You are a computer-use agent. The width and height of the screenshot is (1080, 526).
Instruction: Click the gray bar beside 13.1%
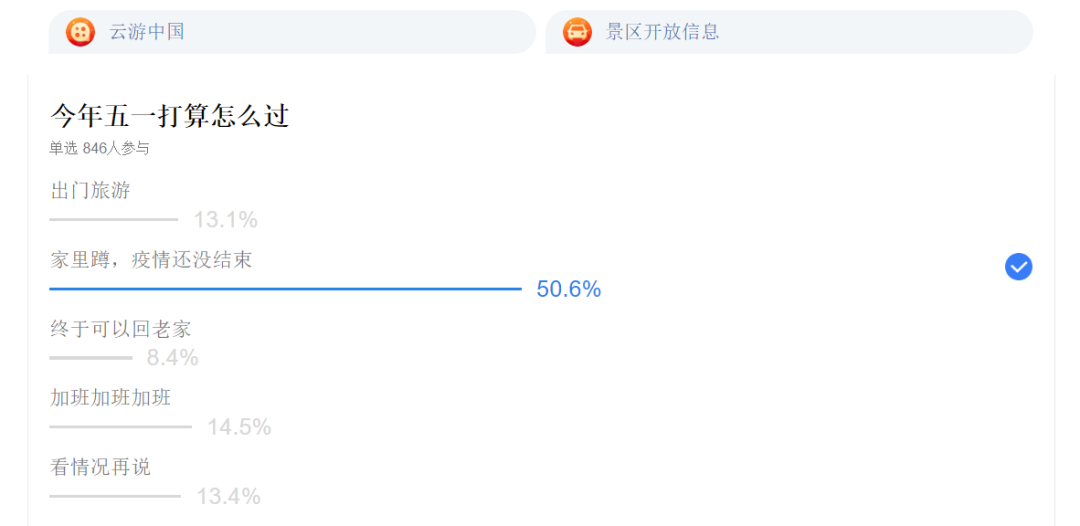113,219
